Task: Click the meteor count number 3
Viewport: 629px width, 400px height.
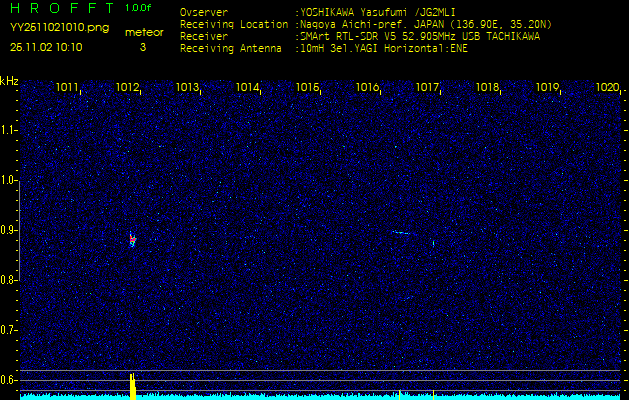Action: [x=142, y=46]
